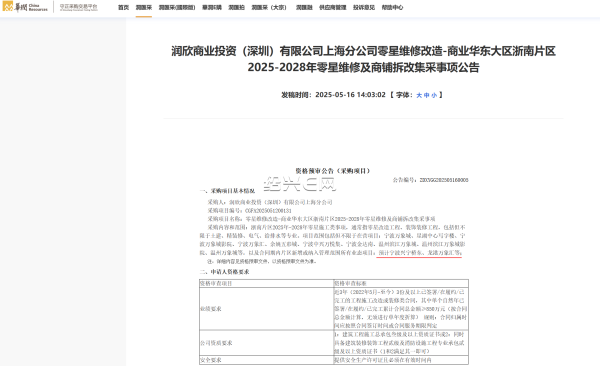This screenshot has height=366, width=600.
Task: Select the active 润采 tab with orange underline
Action: [x=144, y=7]
